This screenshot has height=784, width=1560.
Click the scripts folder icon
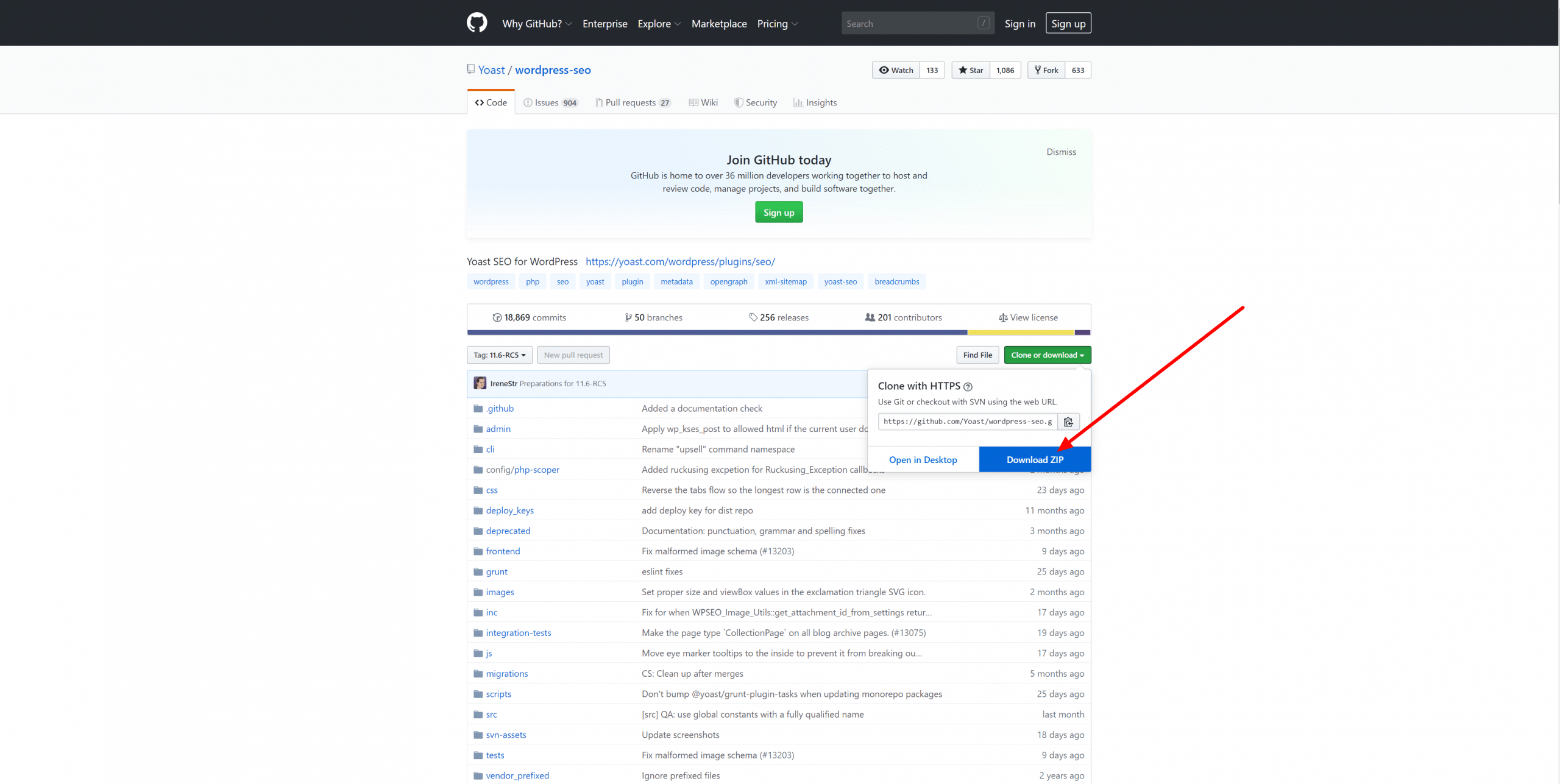(x=478, y=694)
